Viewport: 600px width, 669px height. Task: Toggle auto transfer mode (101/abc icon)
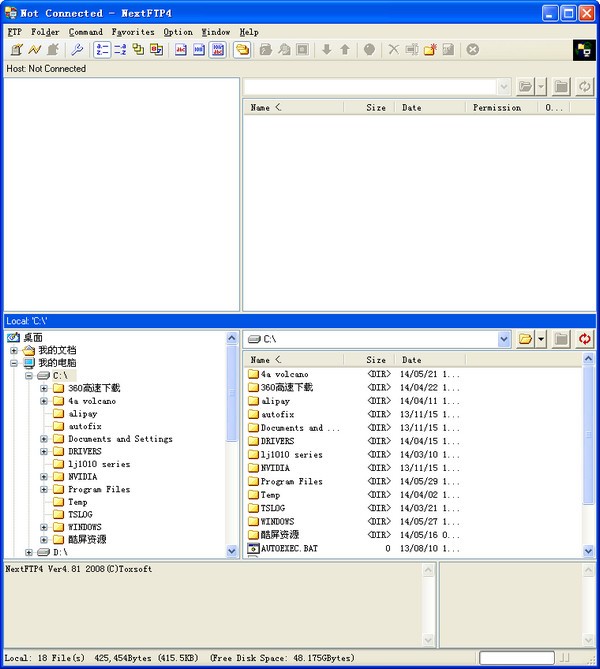pyautogui.click(x=218, y=49)
